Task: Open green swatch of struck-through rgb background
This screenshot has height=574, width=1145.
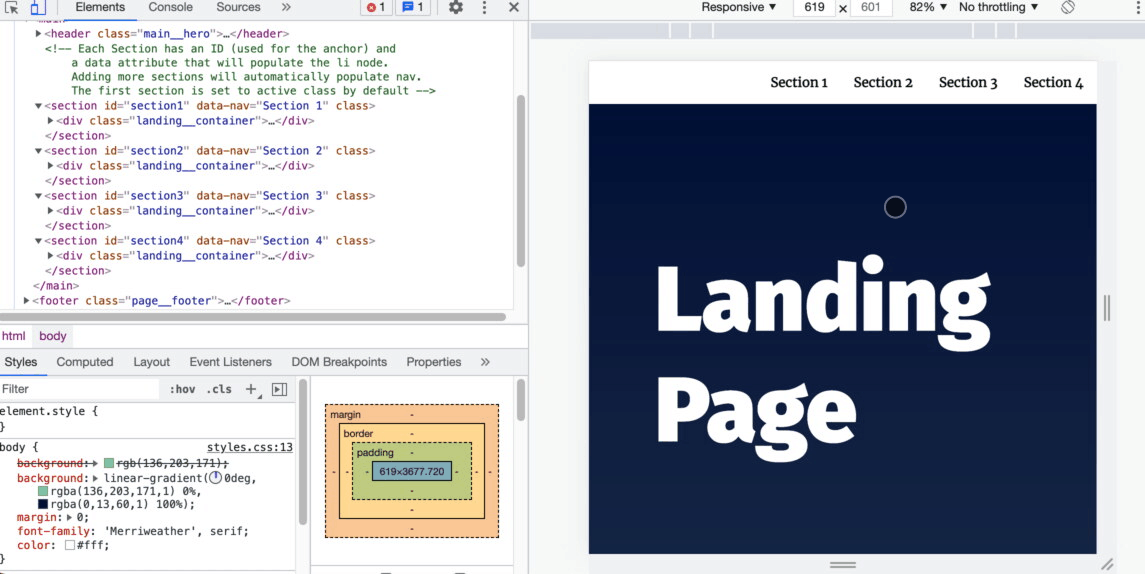Action: tap(109, 463)
